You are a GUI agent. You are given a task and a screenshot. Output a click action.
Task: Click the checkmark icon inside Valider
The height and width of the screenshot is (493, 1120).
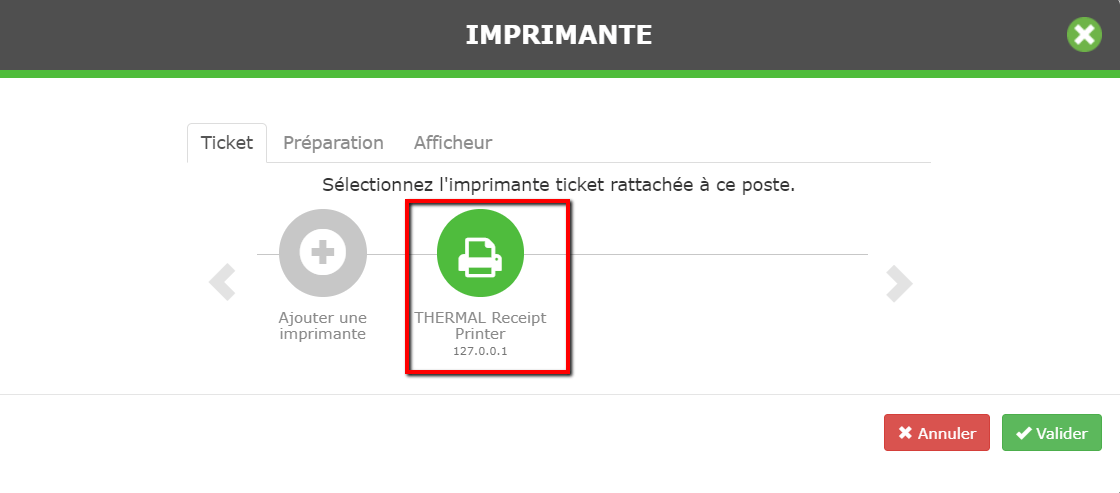(1024, 433)
